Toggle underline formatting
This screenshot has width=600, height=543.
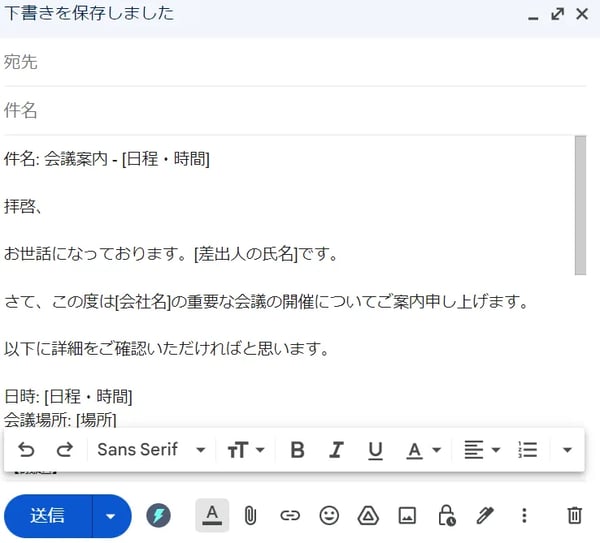coord(375,450)
